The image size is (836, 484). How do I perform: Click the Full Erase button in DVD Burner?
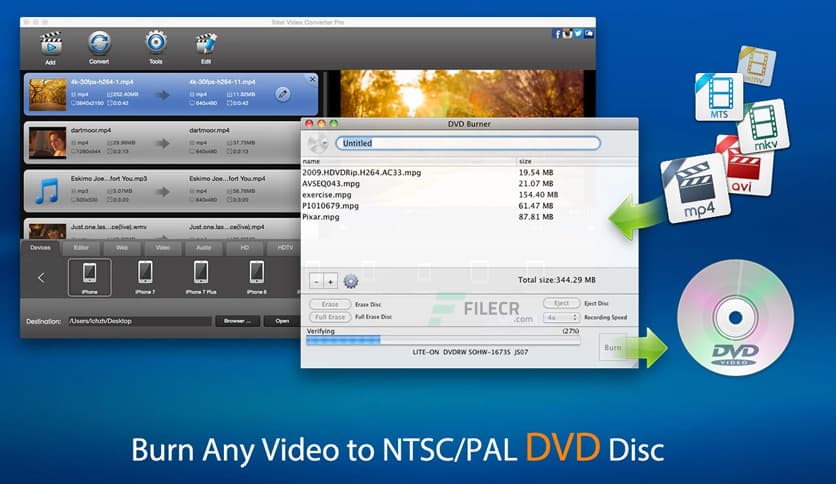point(330,317)
